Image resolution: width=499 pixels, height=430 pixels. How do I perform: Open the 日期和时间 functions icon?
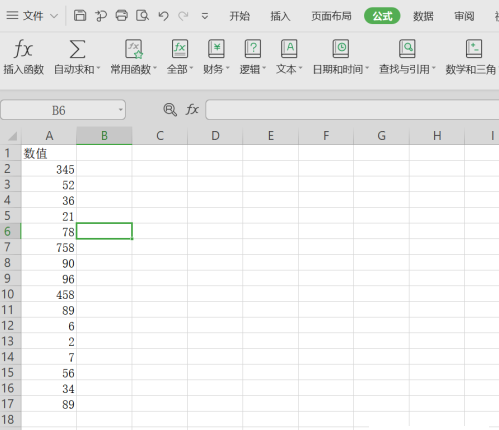341,49
